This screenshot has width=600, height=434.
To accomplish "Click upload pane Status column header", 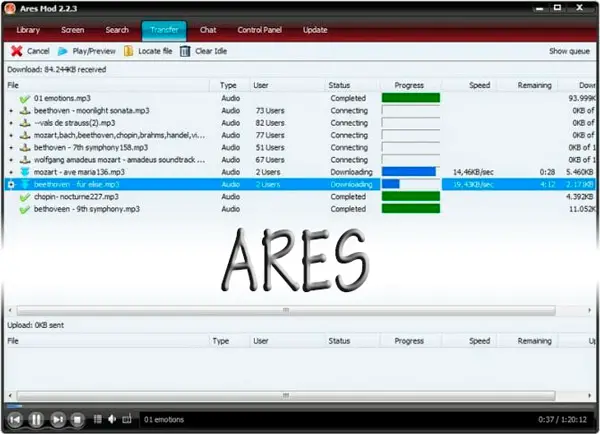I will click(x=352, y=341).
